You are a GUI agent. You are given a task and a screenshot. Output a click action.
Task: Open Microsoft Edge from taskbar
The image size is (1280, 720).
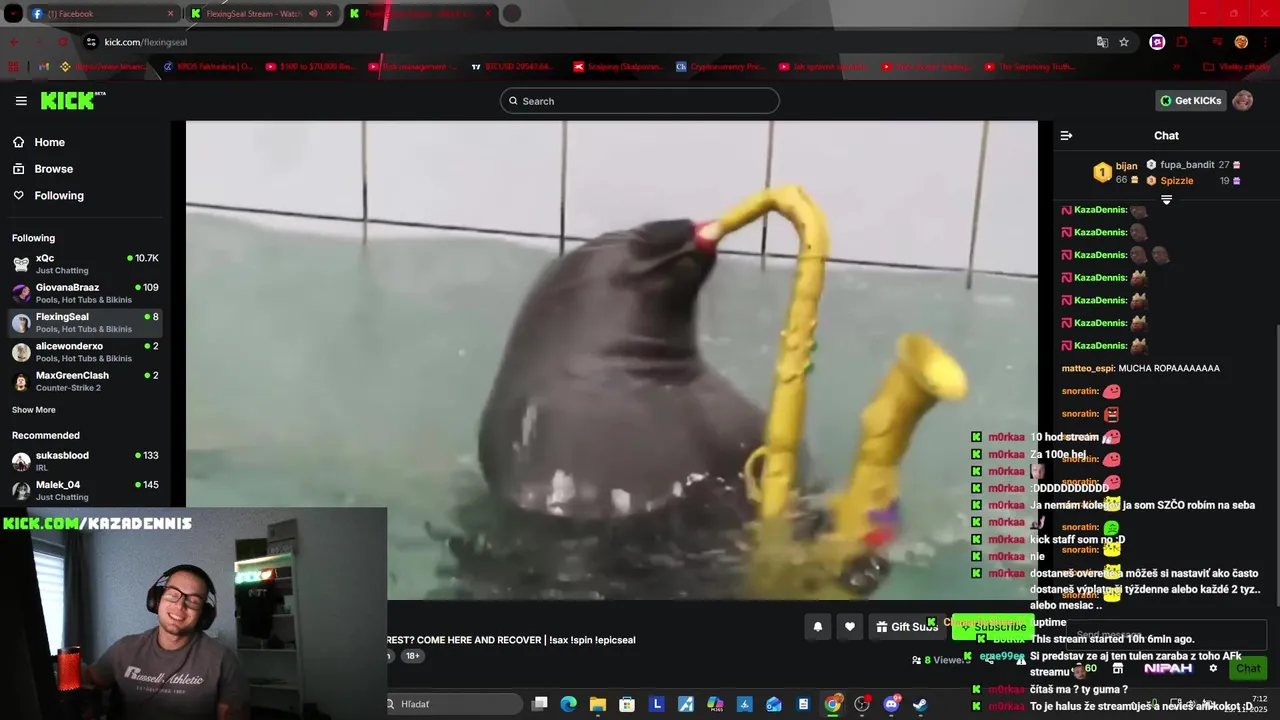click(x=569, y=704)
